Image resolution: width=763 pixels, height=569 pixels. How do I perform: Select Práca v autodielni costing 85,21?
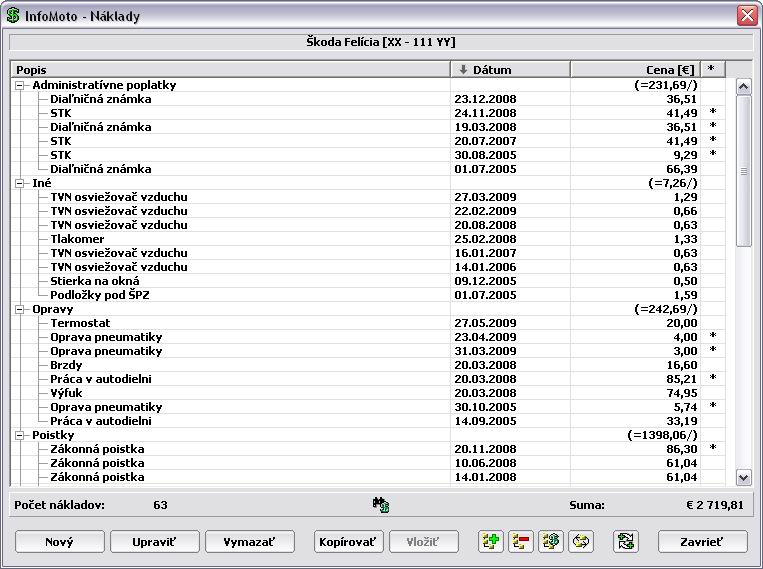tap(368, 379)
